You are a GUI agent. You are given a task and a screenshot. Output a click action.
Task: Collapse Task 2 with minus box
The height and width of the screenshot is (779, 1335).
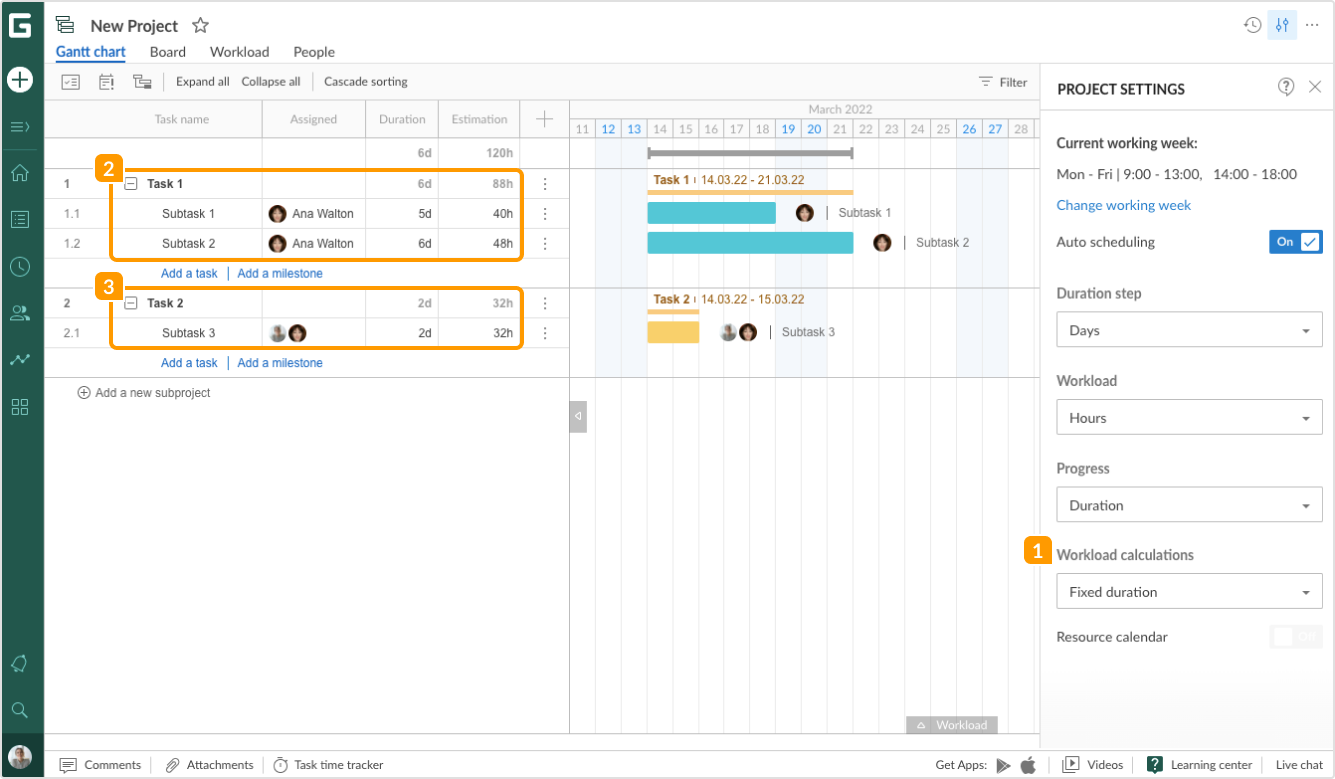pyautogui.click(x=131, y=303)
